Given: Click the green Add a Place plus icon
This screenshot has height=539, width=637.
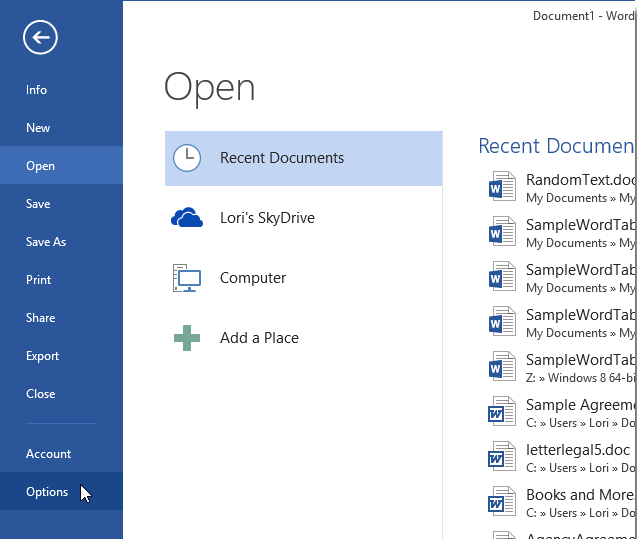Looking at the screenshot, I should 187,338.
